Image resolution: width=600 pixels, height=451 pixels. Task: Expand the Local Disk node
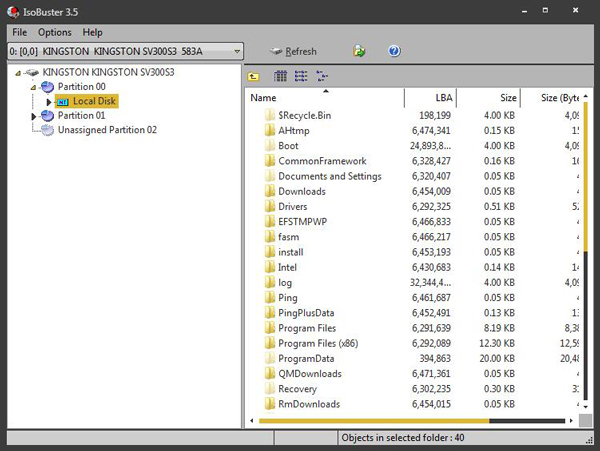tap(49, 102)
